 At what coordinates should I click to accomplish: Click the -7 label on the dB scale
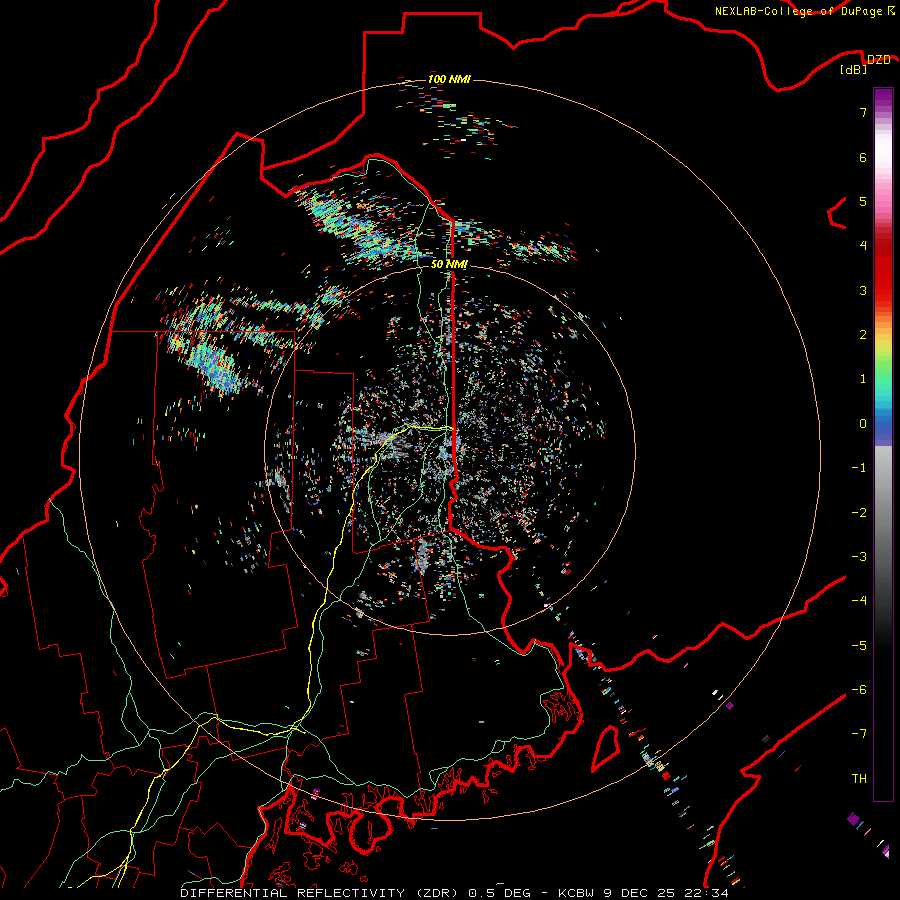pyautogui.click(x=859, y=734)
